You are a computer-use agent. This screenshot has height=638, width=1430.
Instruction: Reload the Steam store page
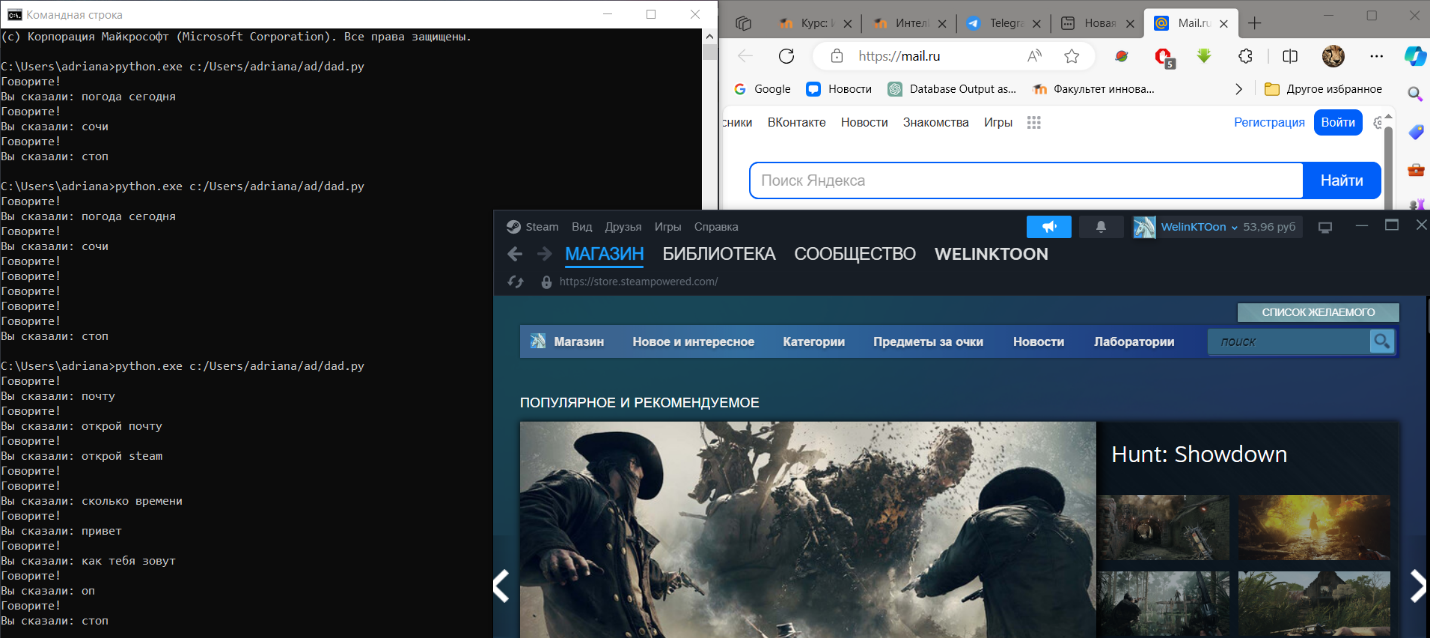[516, 282]
